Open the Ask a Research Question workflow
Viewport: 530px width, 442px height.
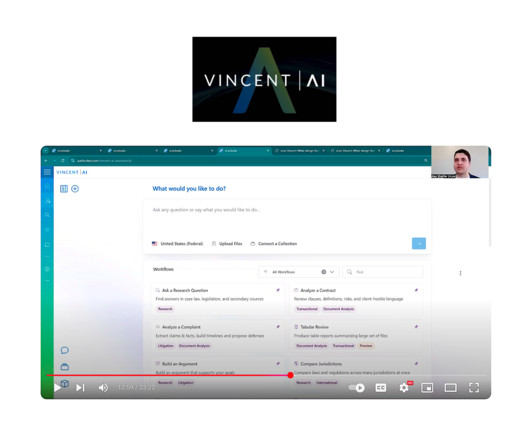click(x=217, y=299)
